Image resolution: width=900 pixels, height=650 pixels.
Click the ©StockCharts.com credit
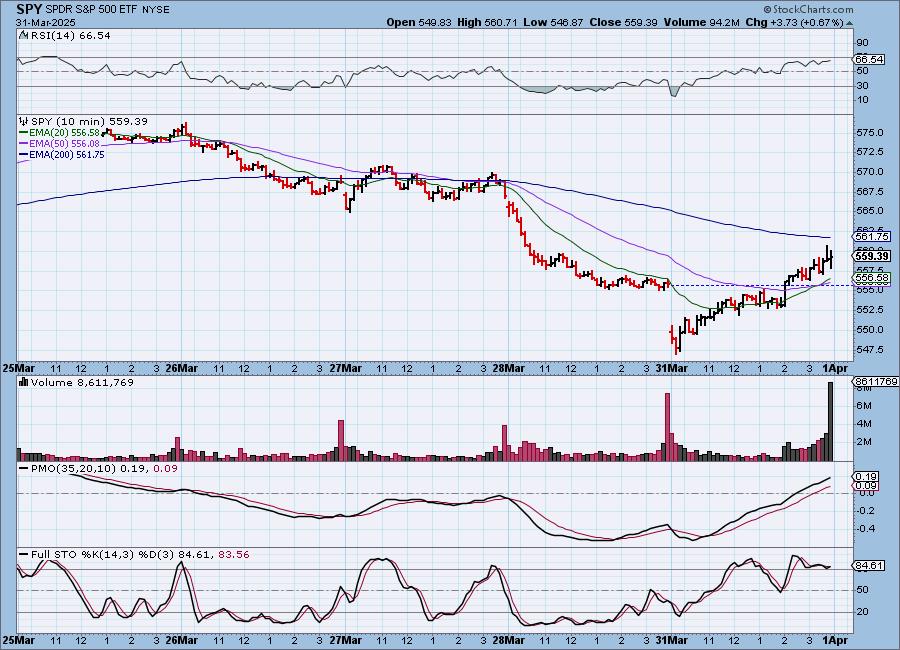coord(808,9)
